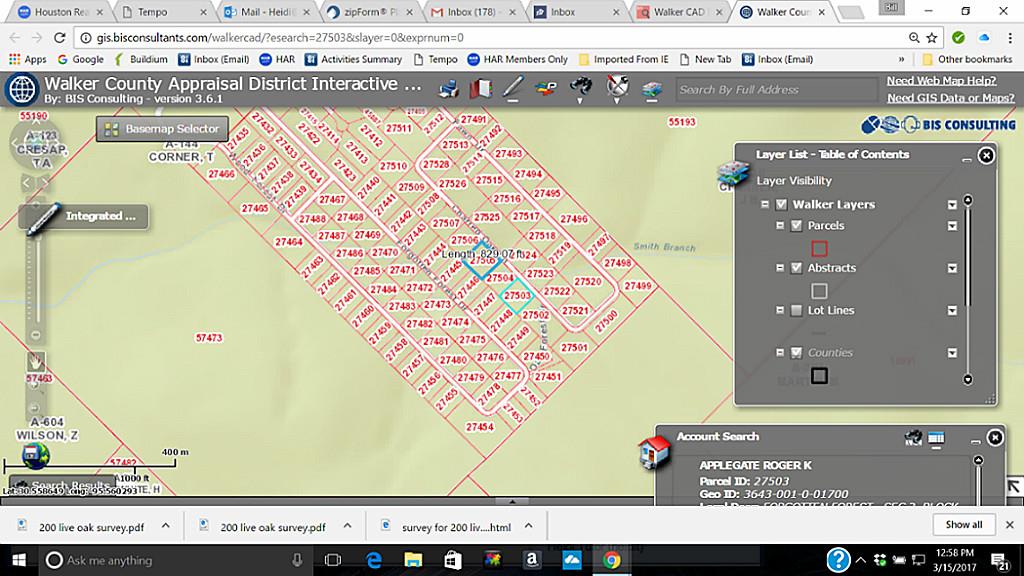Open Other bookmarks folder
1024x576 pixels.
[x=967, y=59]
